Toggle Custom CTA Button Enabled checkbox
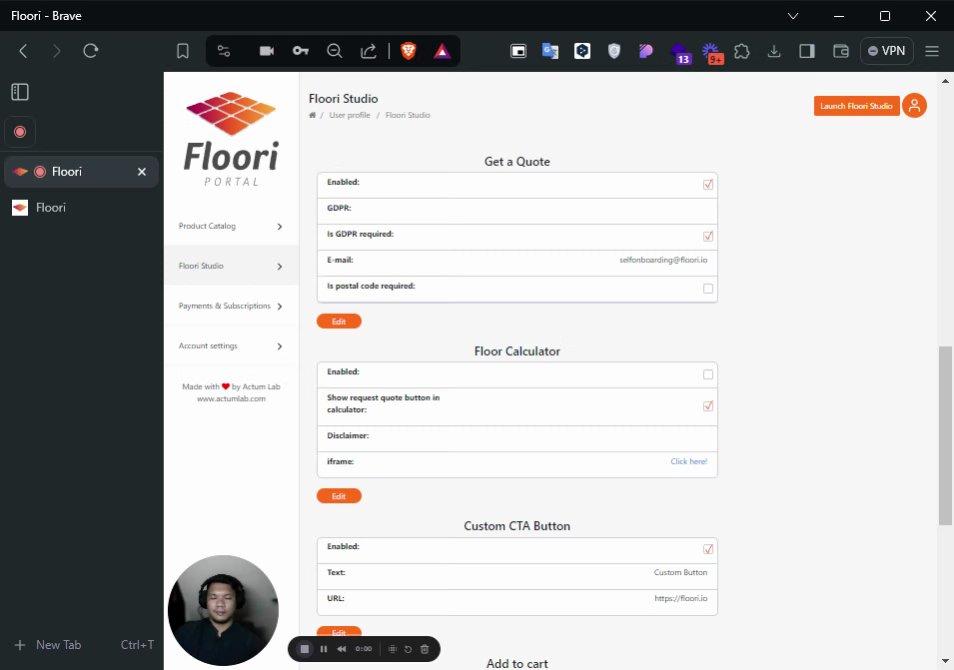954x670 pixels. (x=708, y=549)
